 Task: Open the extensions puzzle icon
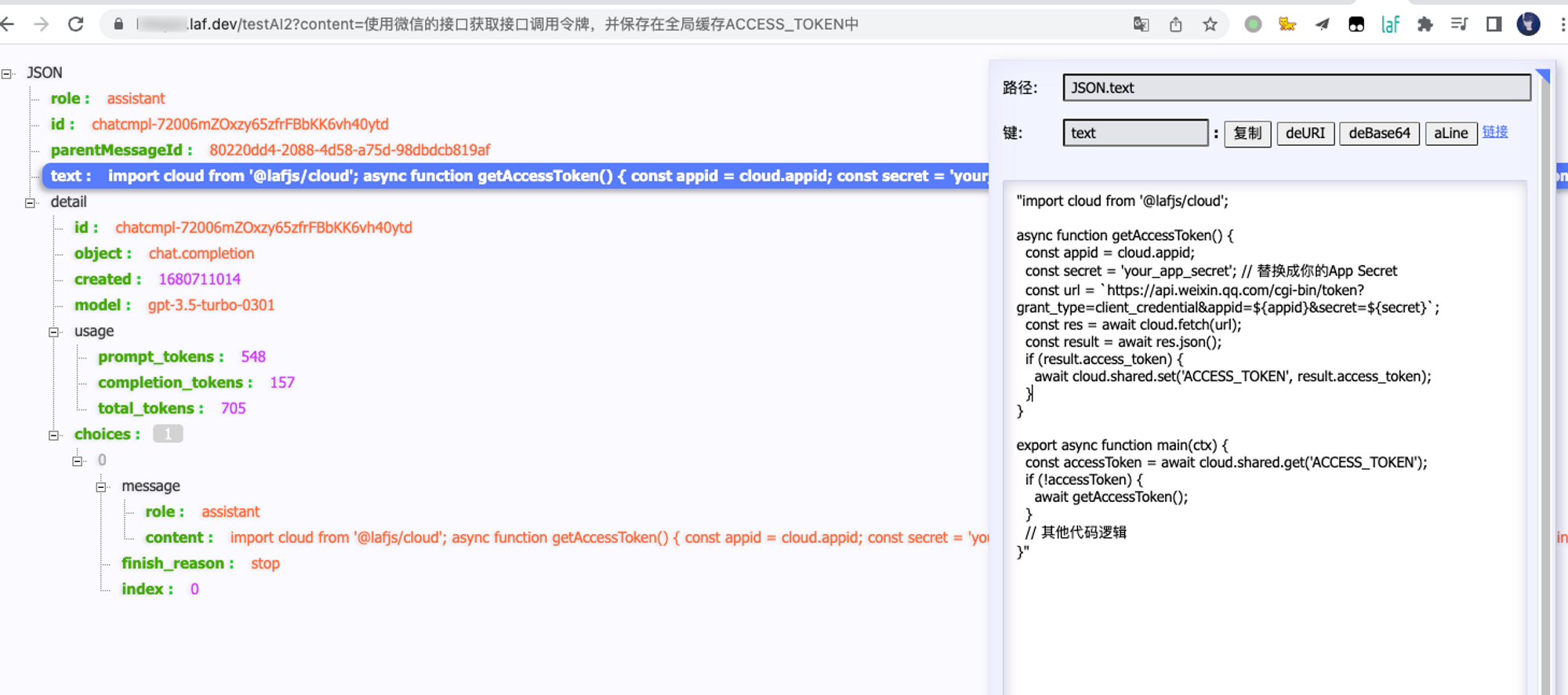pyautogui.click(x=1425, y=24)
